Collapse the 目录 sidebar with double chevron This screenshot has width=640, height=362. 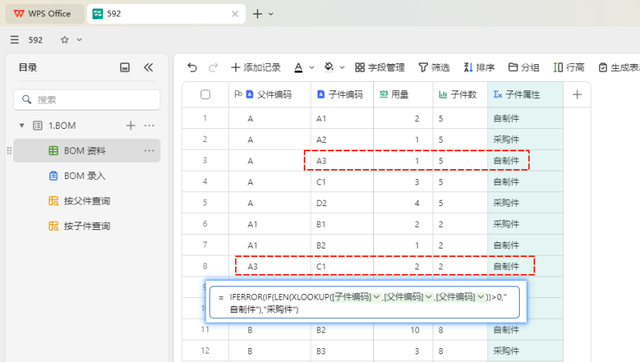click(x=148, y=67)
